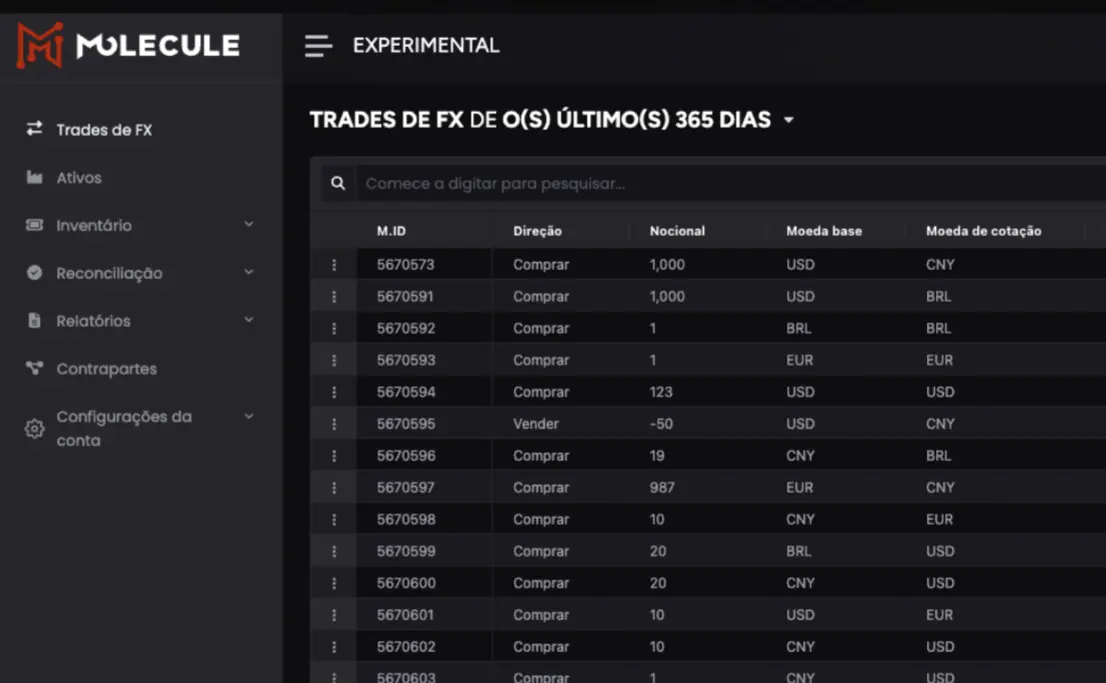Click the Inventário sidebar icon

(35, 225)
